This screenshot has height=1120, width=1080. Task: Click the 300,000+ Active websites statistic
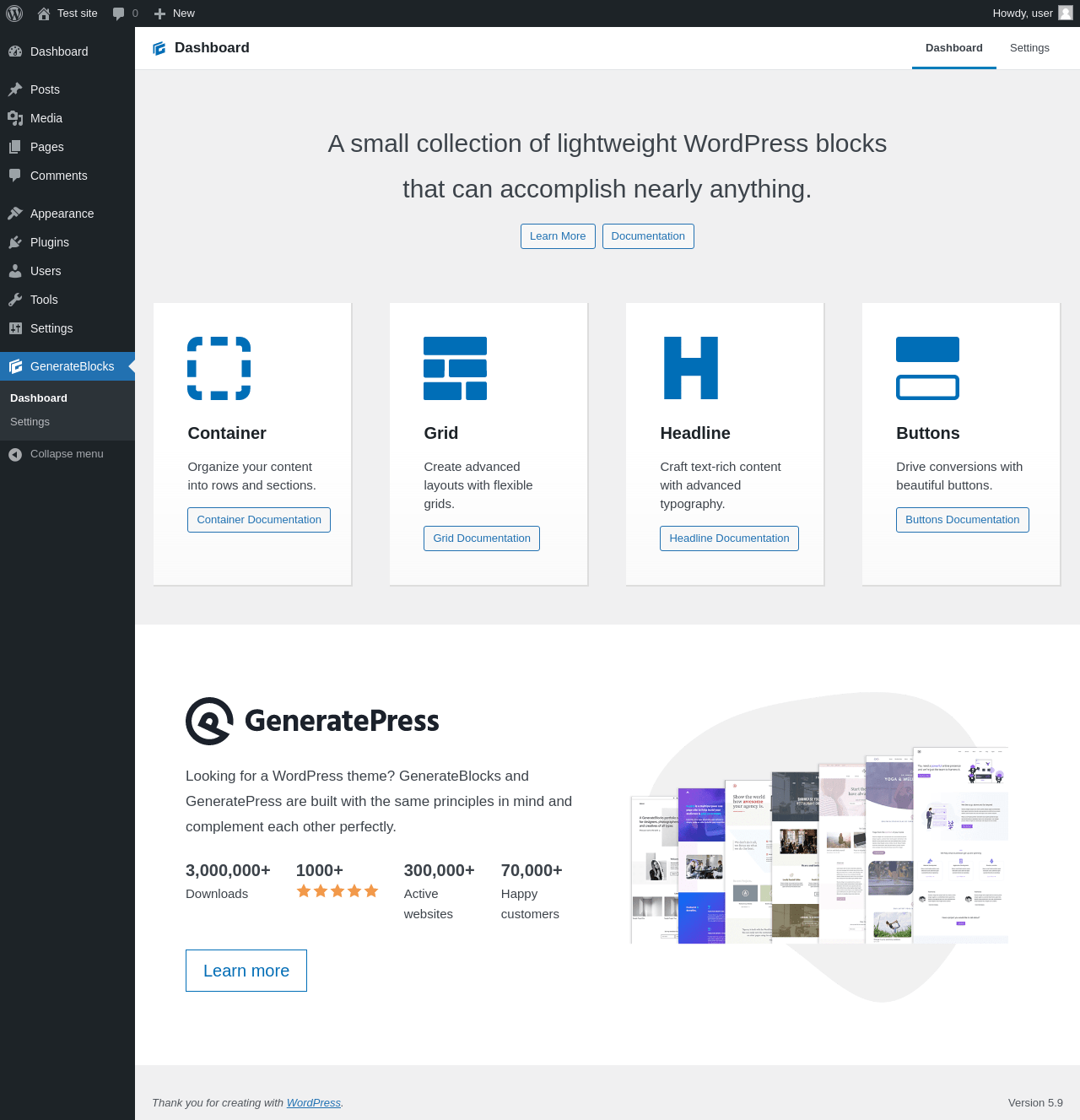[x=440, y=891]
